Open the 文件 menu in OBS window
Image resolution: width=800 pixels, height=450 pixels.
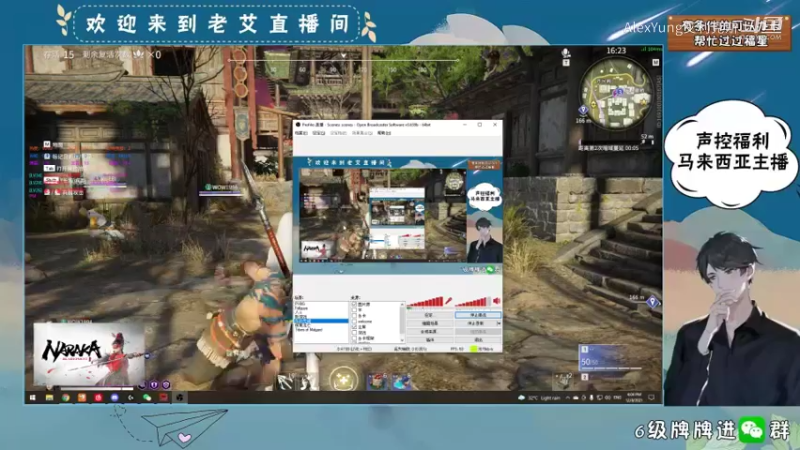coord(301,133)
